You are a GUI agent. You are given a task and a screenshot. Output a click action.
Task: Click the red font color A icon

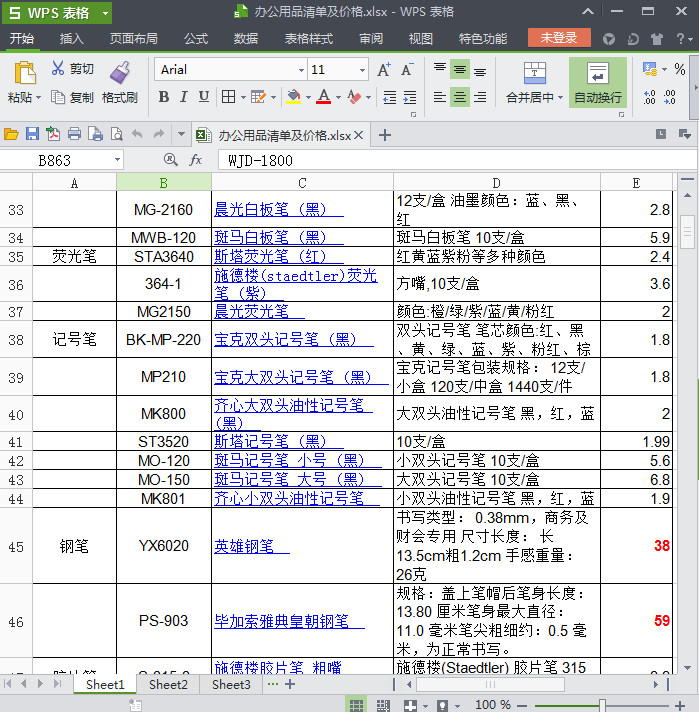(323, 97)
